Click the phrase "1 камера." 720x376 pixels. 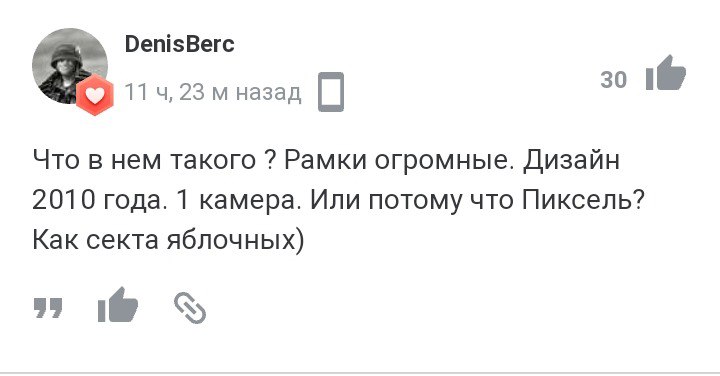236,201
